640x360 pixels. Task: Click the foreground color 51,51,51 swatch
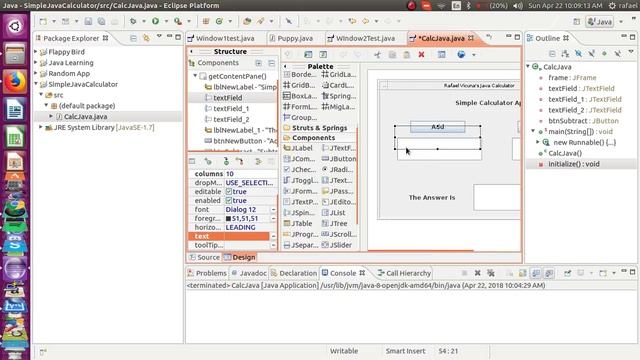[229, 218]
